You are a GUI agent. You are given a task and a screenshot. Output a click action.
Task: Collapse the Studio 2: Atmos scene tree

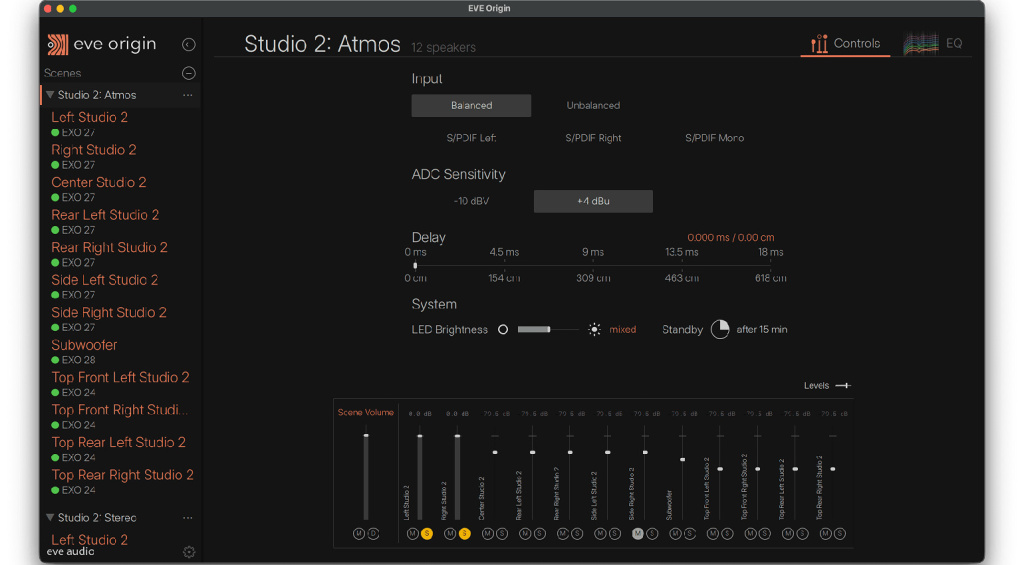50,95
